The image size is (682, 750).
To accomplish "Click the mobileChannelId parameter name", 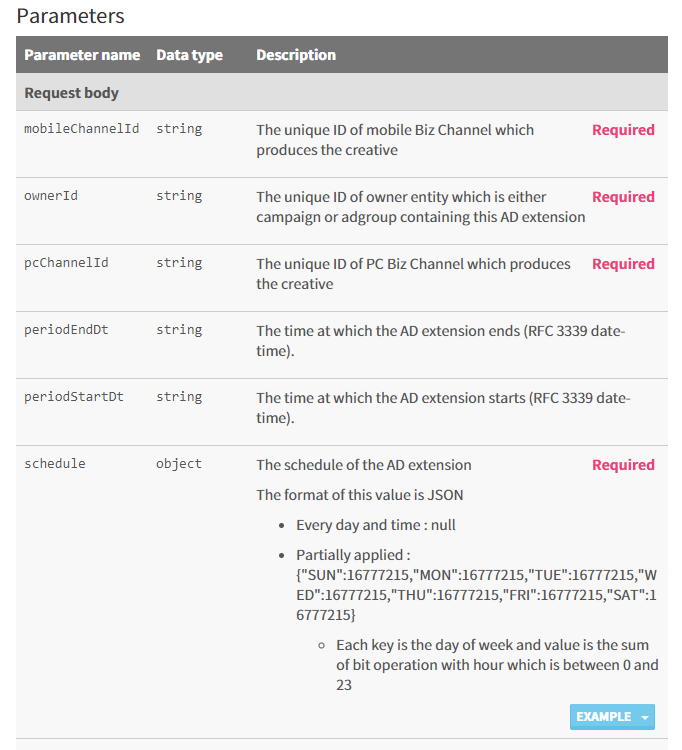I will click(82, 129).
